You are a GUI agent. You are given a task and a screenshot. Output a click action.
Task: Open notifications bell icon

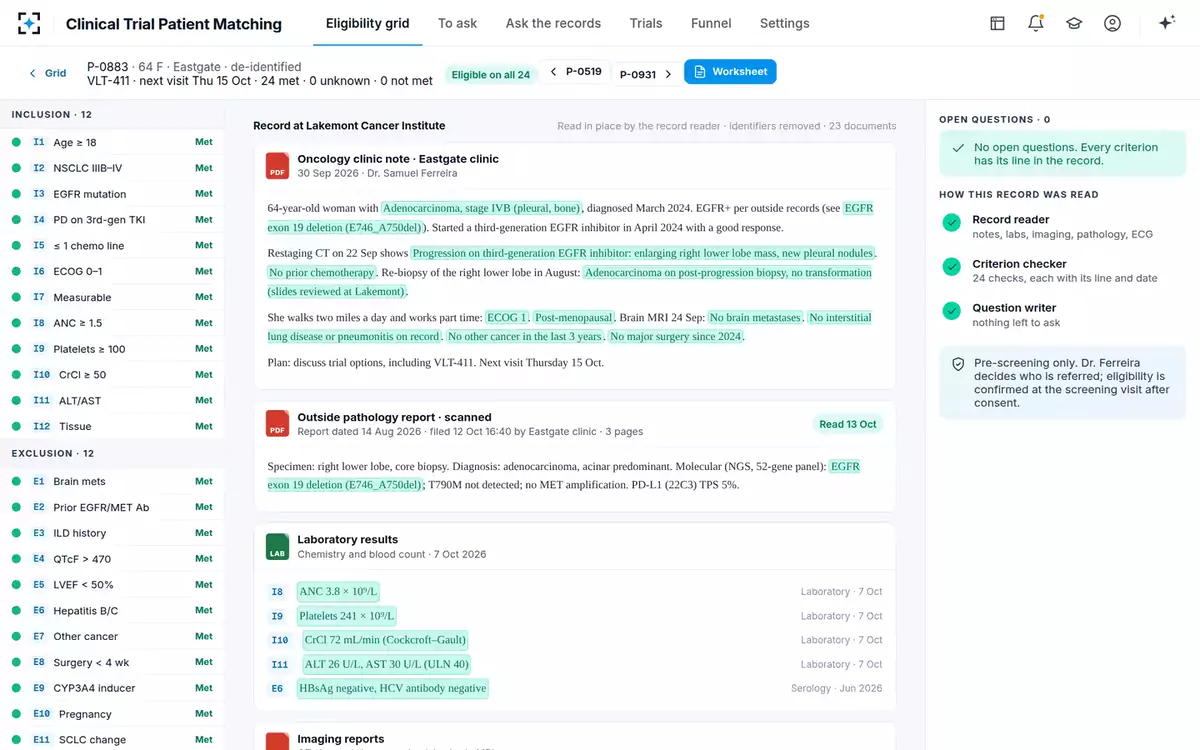[x=1036, y=23]
